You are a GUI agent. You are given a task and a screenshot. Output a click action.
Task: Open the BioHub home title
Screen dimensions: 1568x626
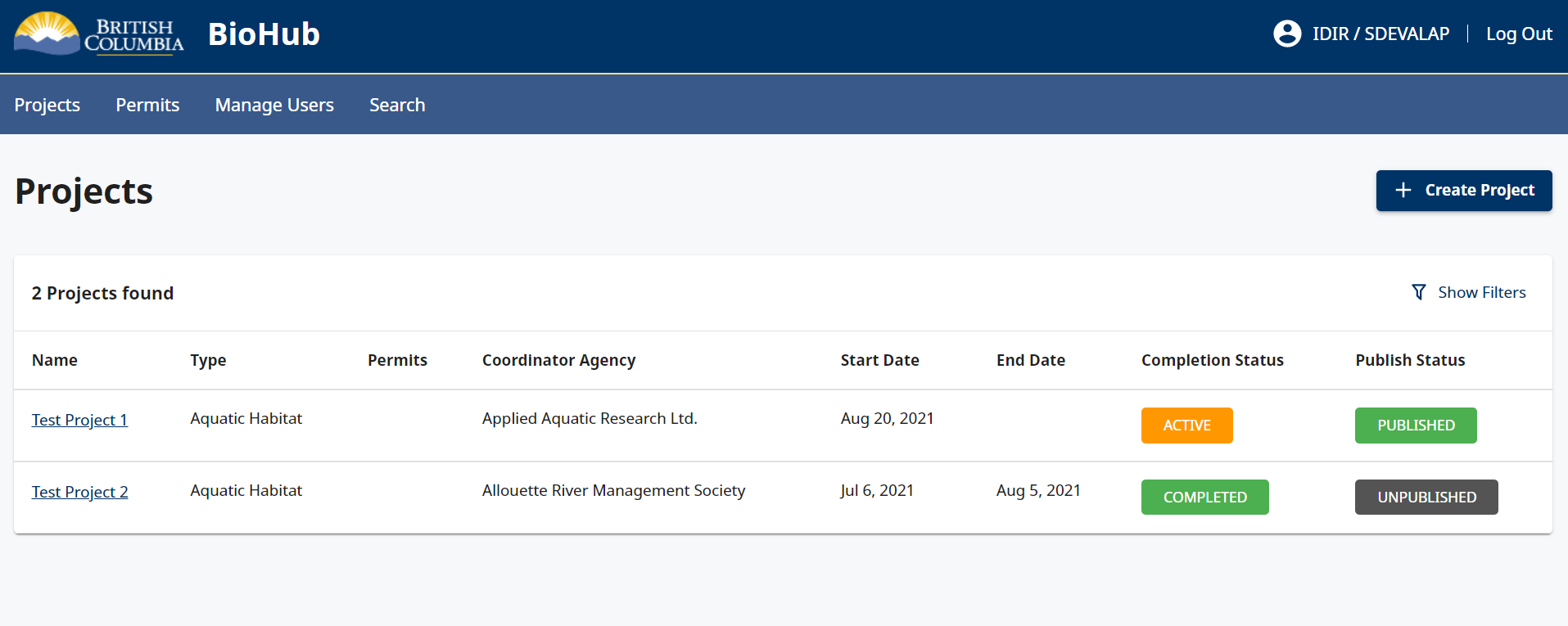click(x=264, y=34)
